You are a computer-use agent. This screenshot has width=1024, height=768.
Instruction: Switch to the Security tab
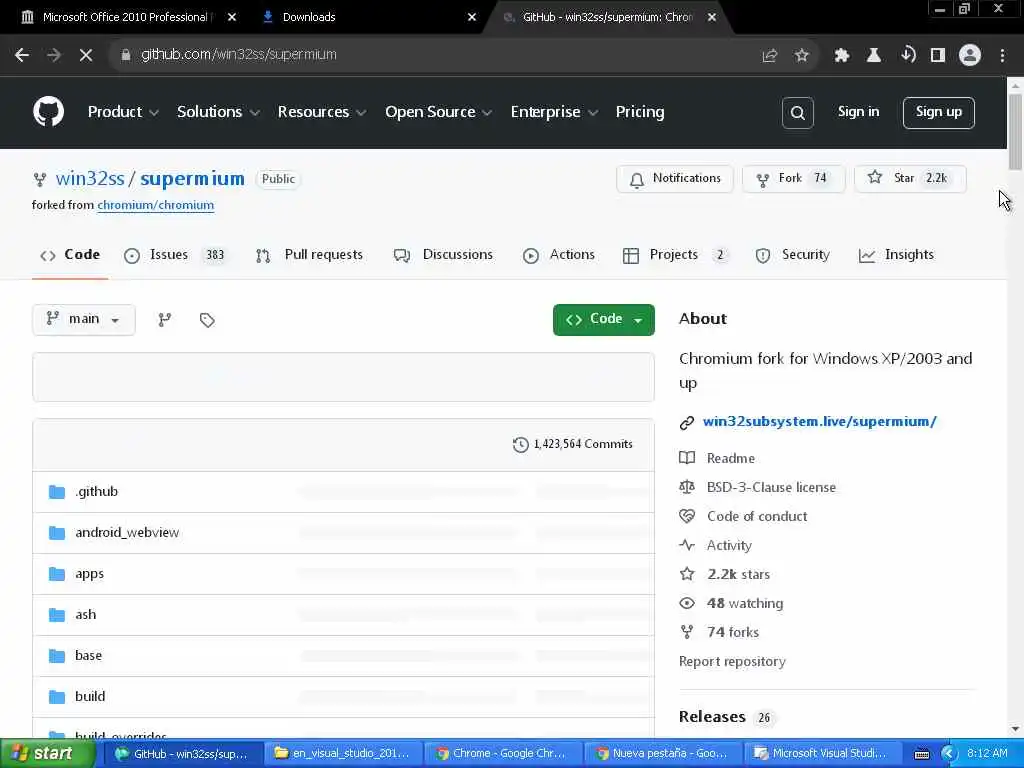(792, 255)
